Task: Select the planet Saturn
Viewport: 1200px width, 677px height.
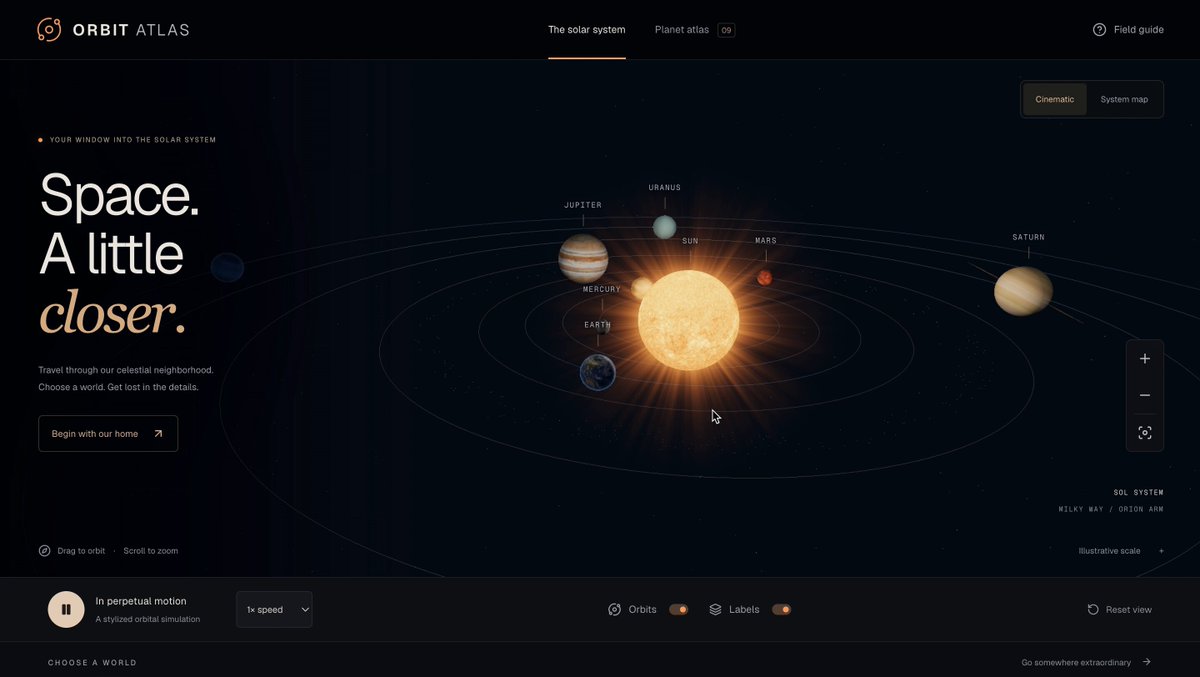Action: point(1023,291)
